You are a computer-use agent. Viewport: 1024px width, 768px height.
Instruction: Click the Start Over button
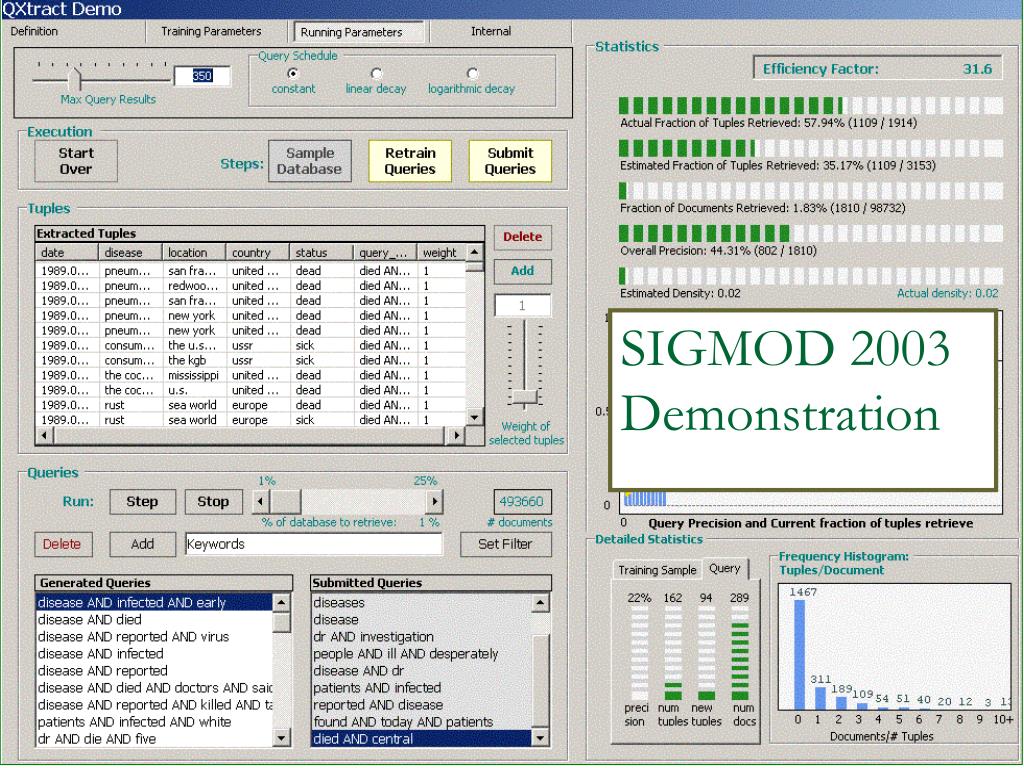tap(76, 161)
